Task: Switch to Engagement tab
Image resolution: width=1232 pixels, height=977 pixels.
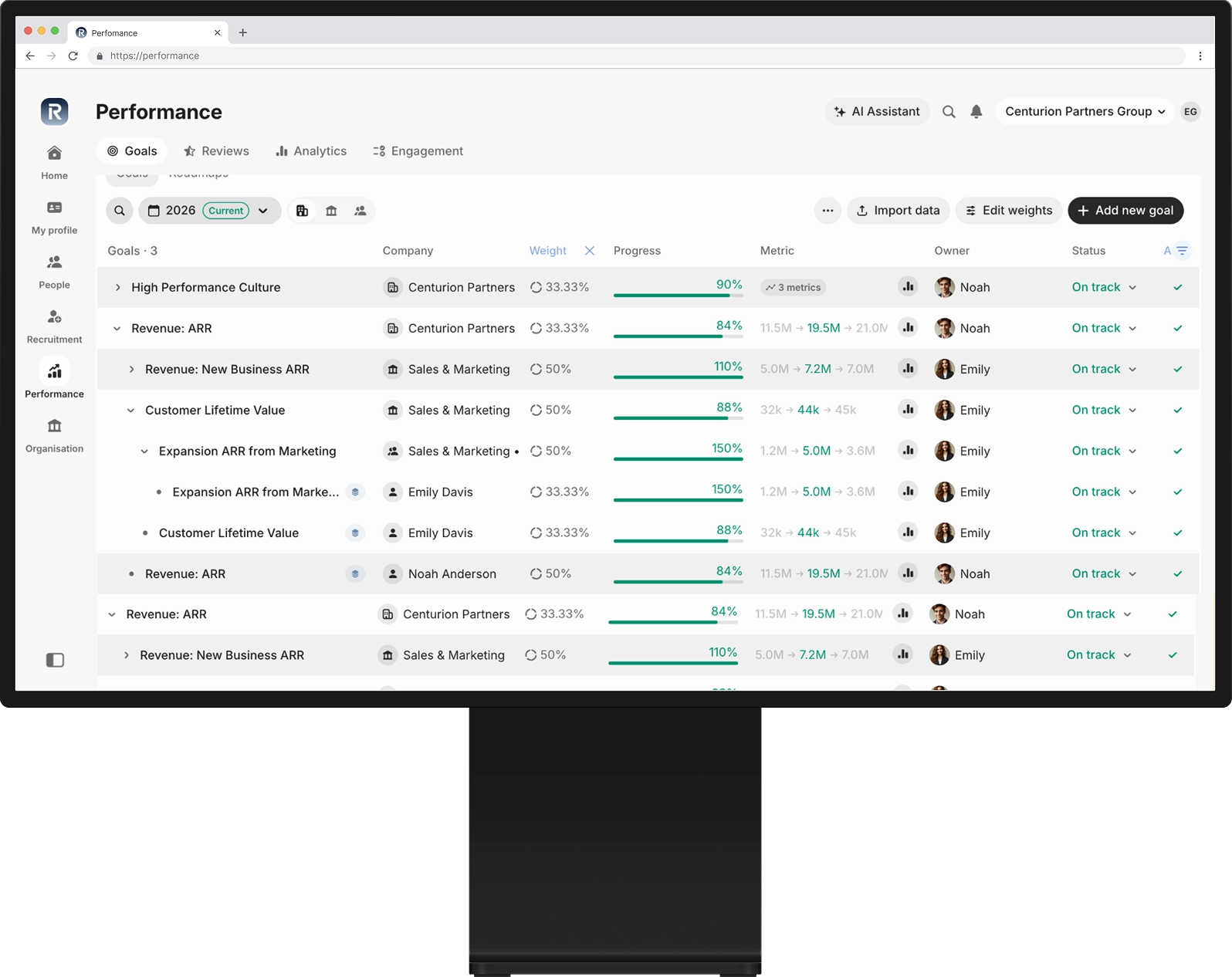Action: [x=418, y=151]
